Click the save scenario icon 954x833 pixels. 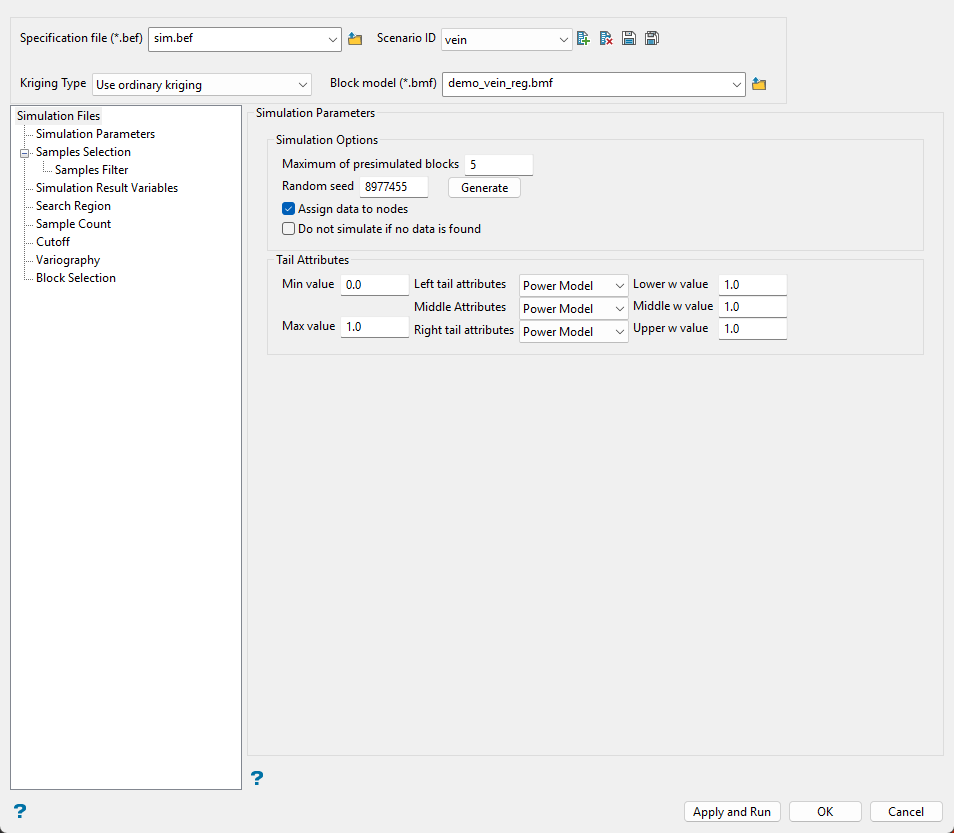tap(629, 39)
